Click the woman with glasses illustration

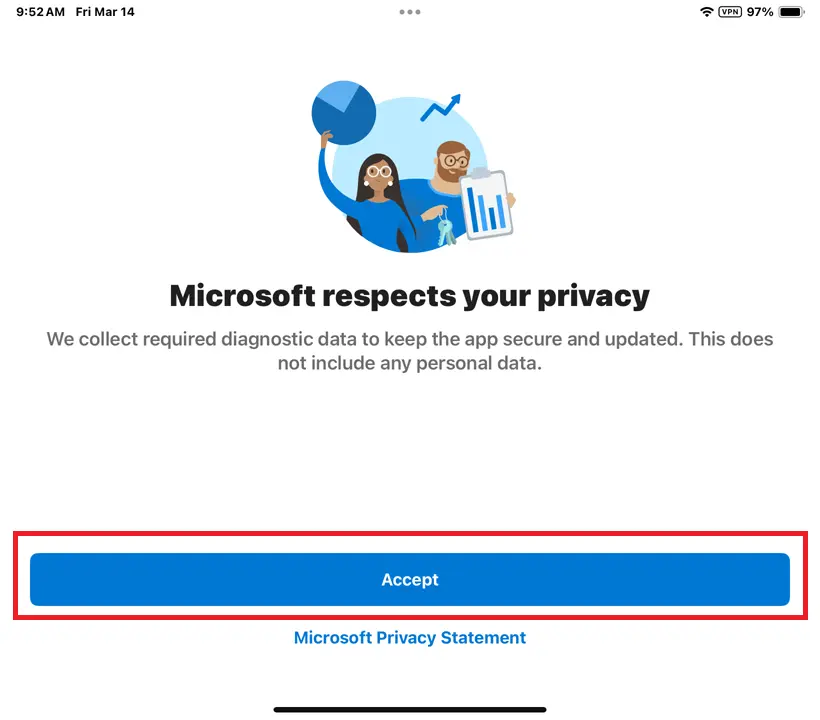point(378,180)
